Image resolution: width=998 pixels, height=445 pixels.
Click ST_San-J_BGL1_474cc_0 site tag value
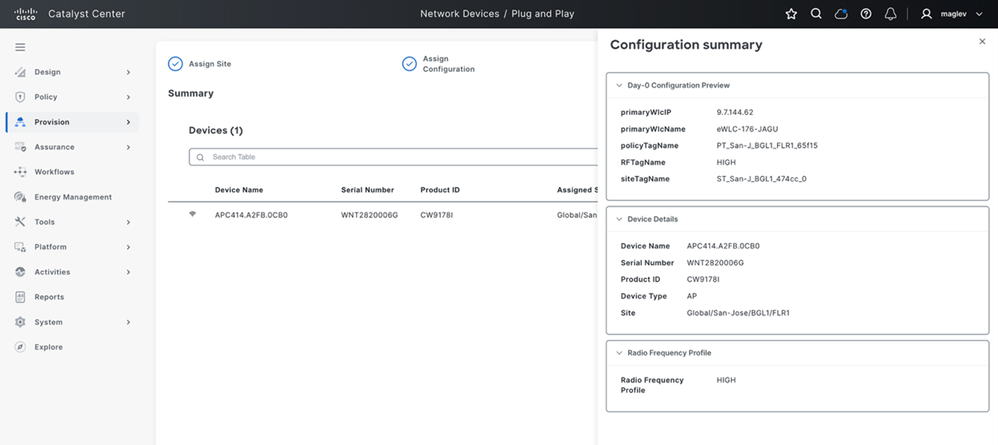coord(762,179)
